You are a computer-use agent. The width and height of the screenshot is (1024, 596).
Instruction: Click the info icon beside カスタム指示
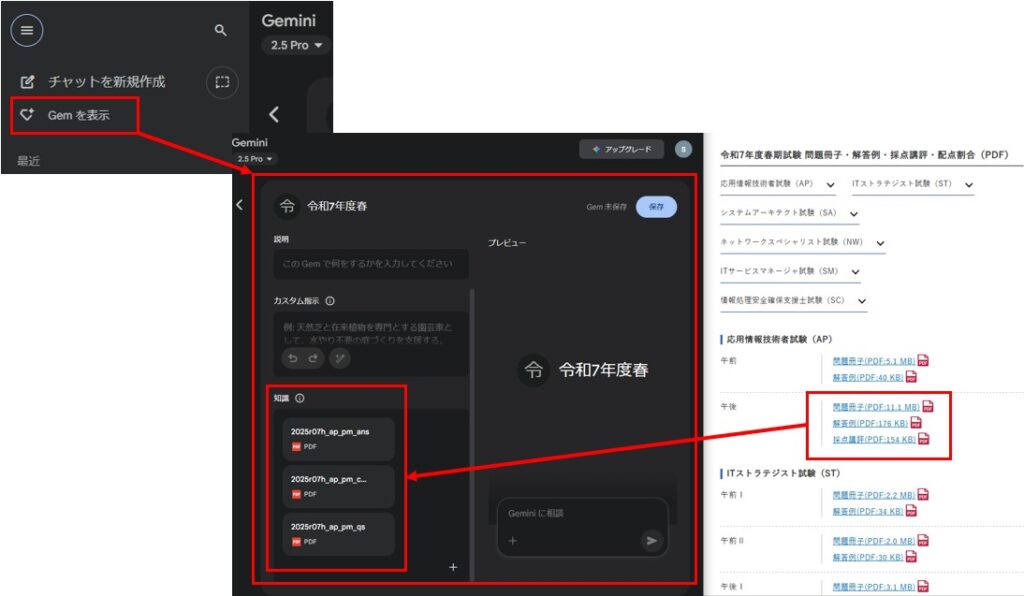[330, 301]
